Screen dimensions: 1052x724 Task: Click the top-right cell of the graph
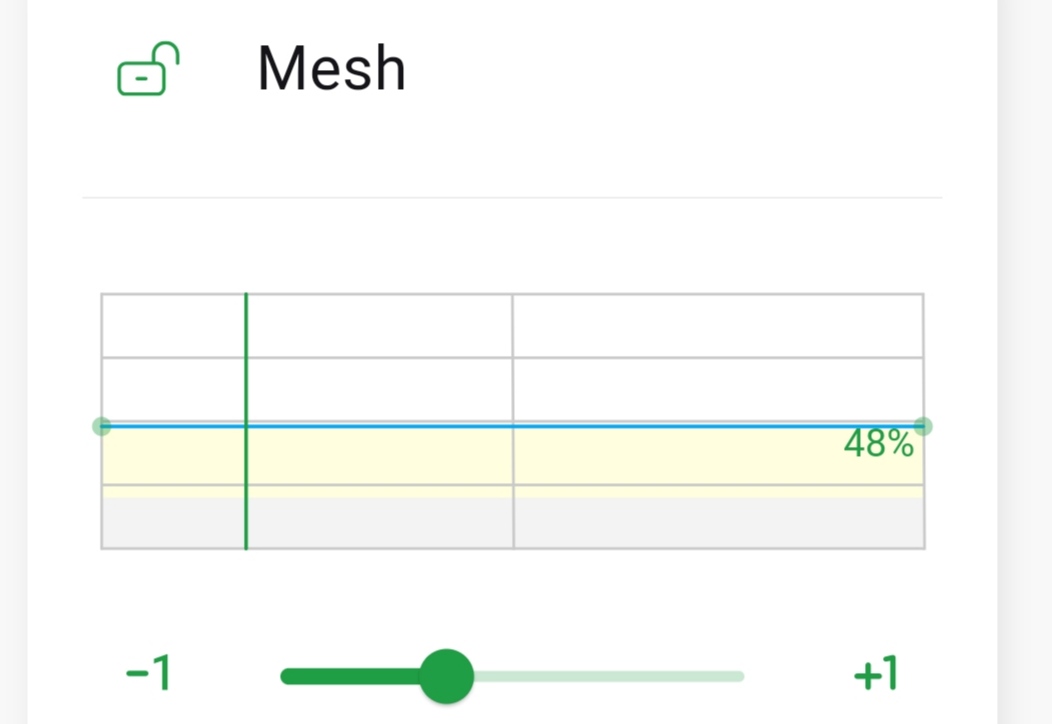pyautogui.click(x=718, y=325)
